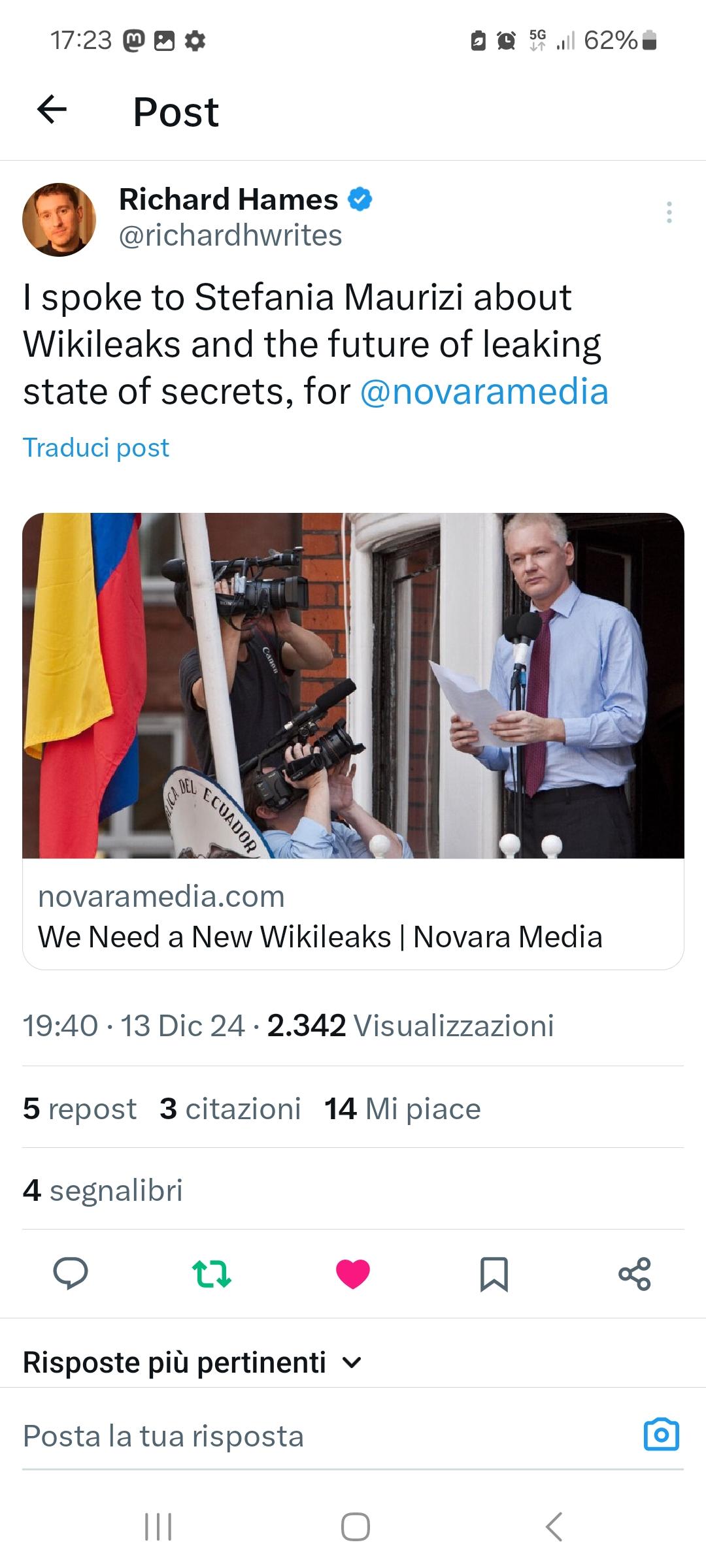Tap Android home navigation button
Viewport: 706px width, 1568px height.
[x=356, y=1527]
